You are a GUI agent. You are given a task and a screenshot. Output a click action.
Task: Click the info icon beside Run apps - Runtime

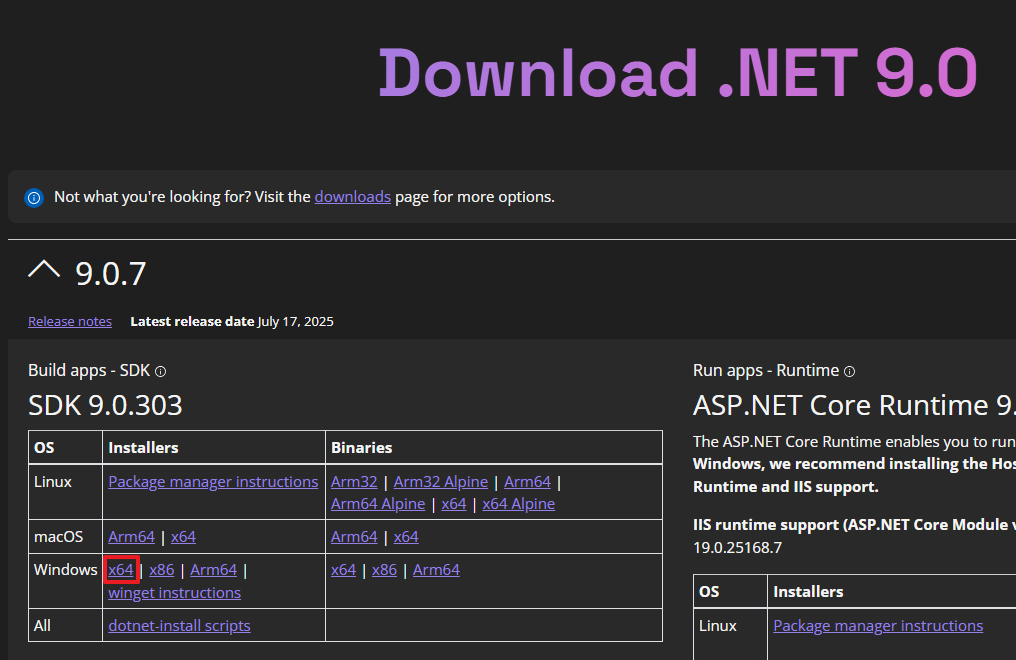849,371
